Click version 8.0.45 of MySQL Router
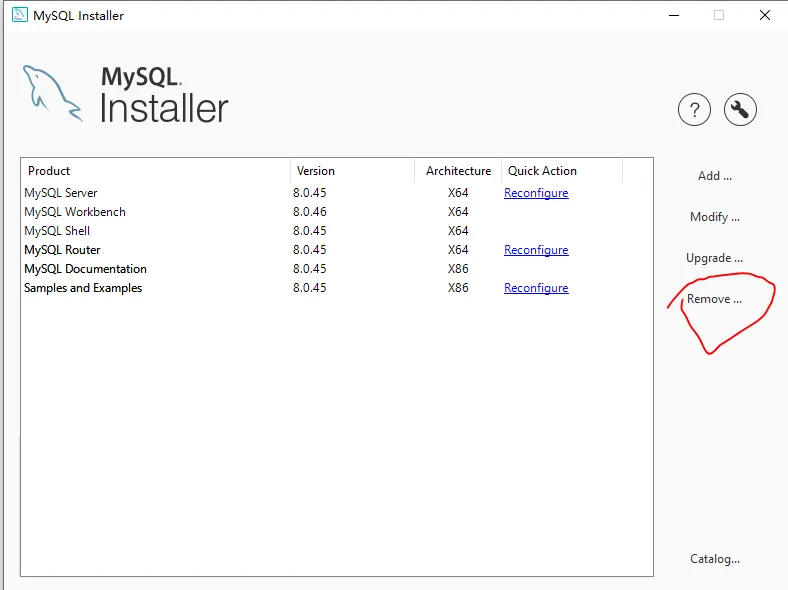 (x=310, y=250)
